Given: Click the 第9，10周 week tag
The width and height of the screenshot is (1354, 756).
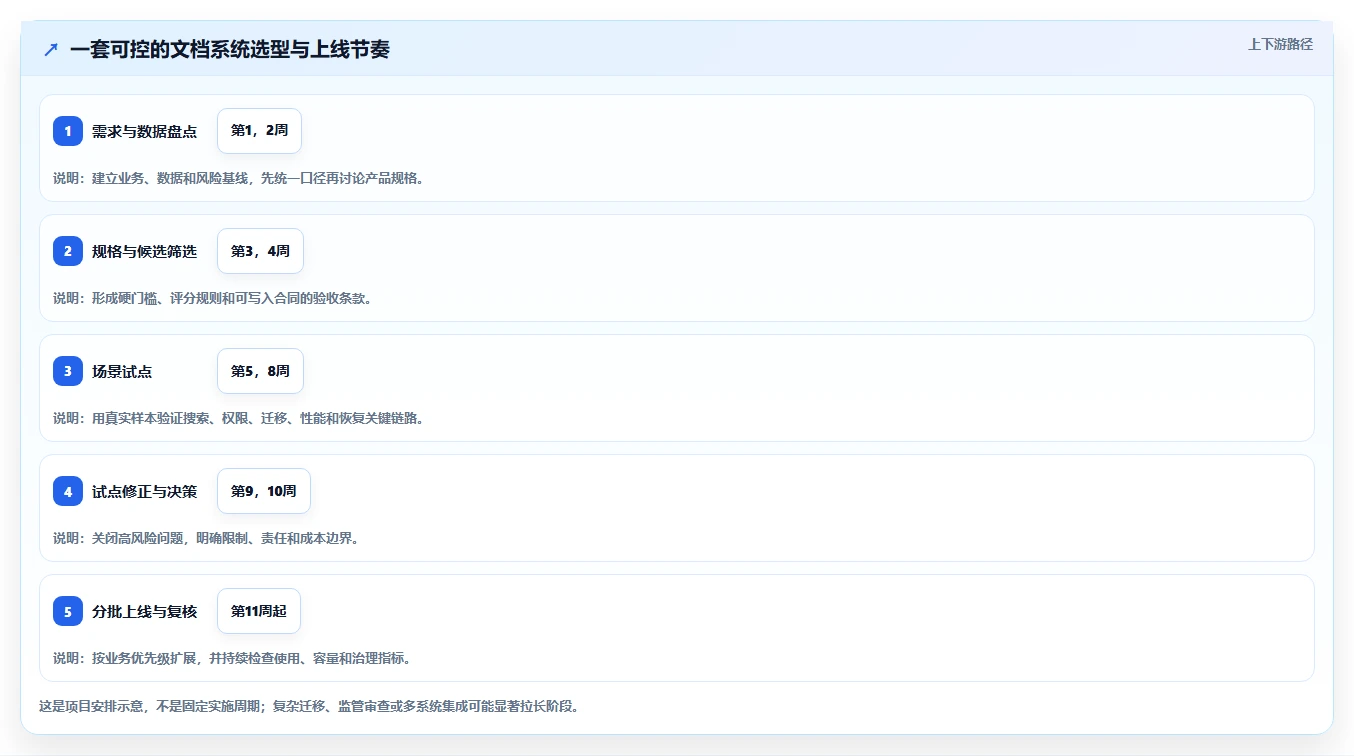Looking at the screenshot, I should [x=264, y=491].
